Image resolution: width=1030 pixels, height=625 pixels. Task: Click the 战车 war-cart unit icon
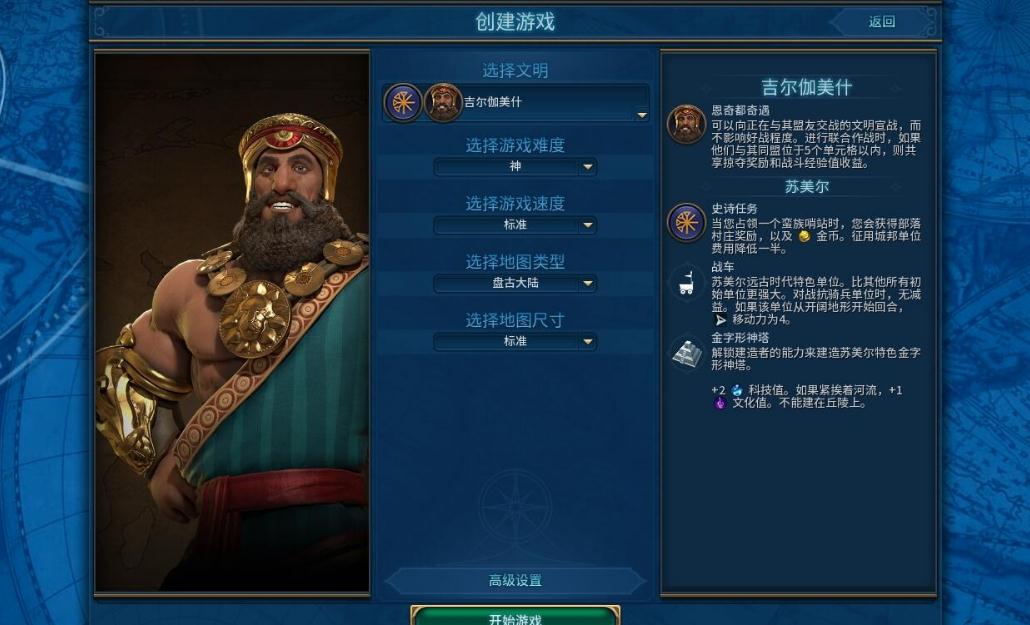(x=686, y=283)
